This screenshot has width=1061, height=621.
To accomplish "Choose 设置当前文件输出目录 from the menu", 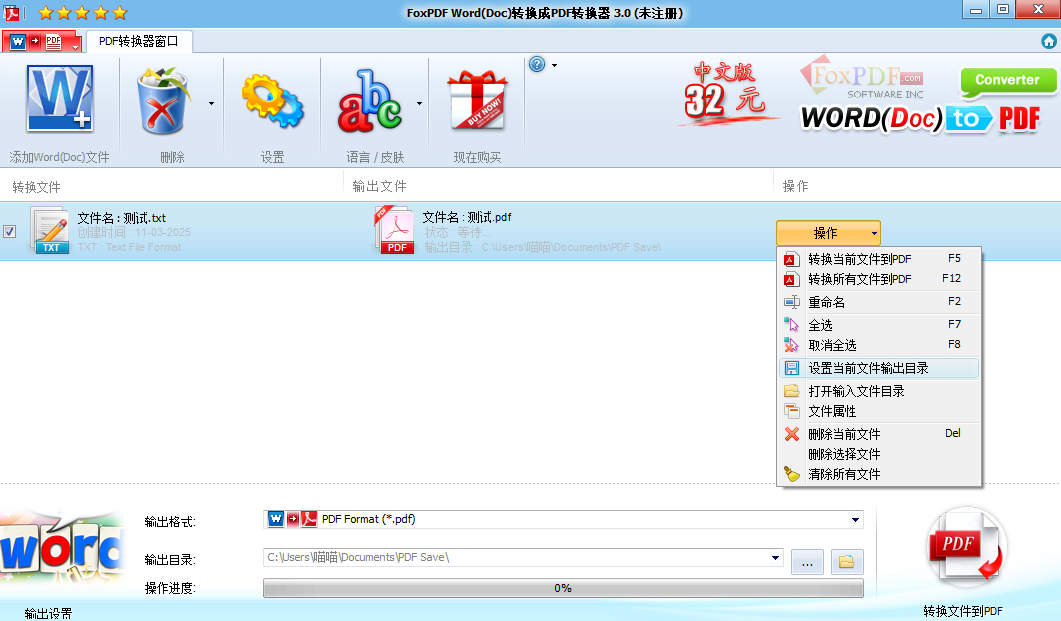I will click(868, 368).
